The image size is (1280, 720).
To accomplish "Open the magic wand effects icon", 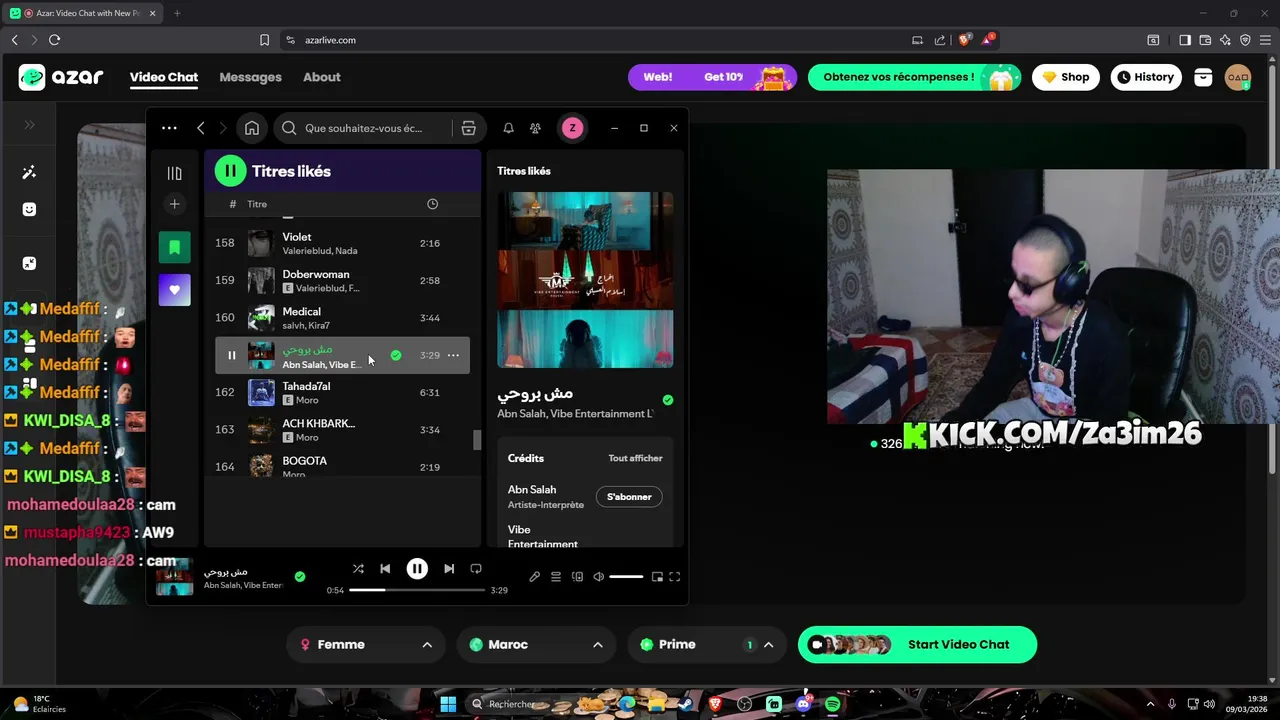I will click(29, 172).
